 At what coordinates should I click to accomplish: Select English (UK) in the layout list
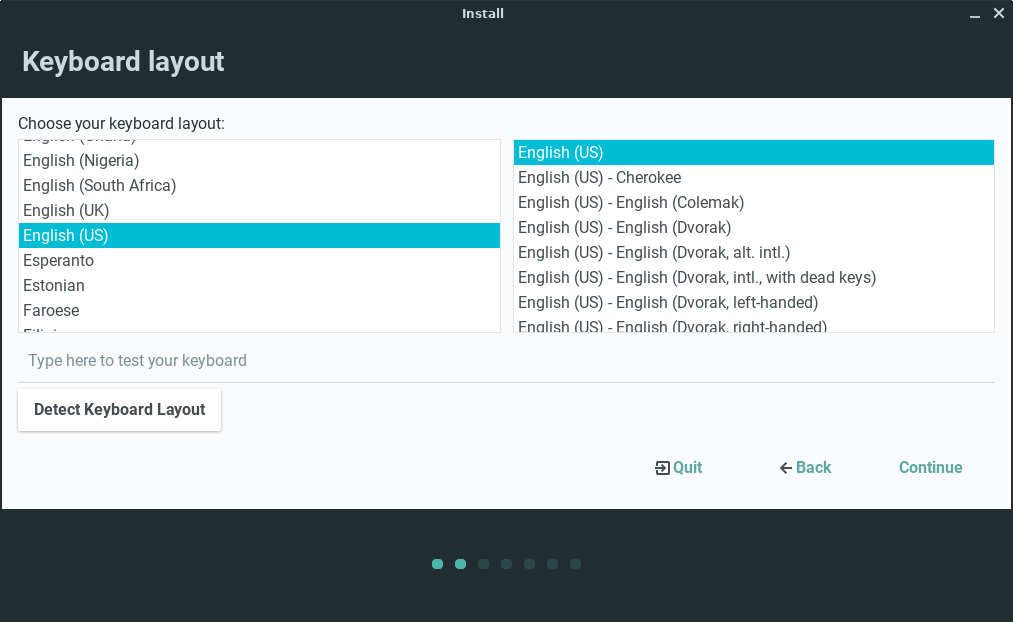(66, 211)
